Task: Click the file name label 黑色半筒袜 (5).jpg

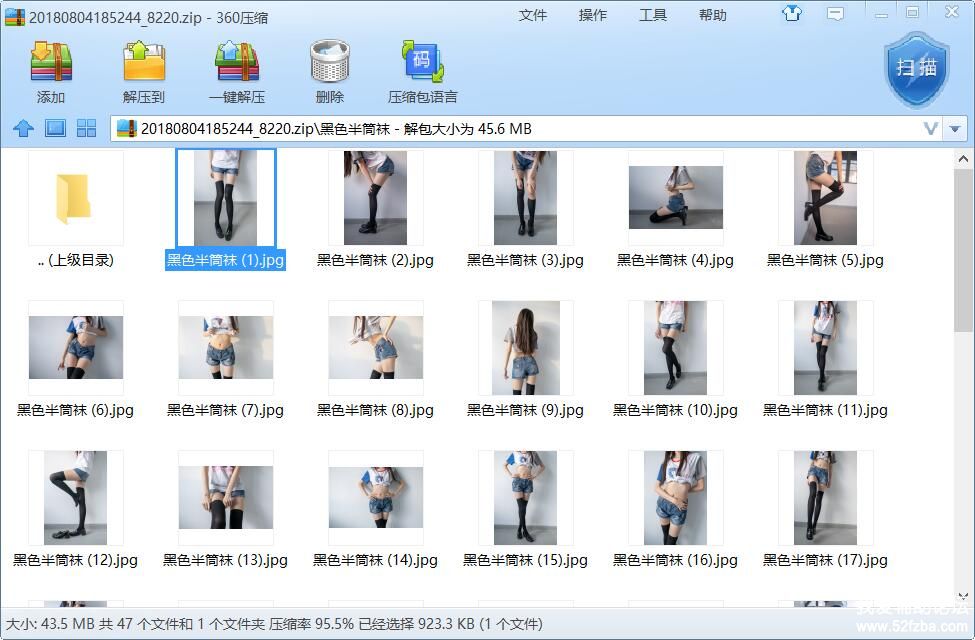Action: click(x=825, y=260)
